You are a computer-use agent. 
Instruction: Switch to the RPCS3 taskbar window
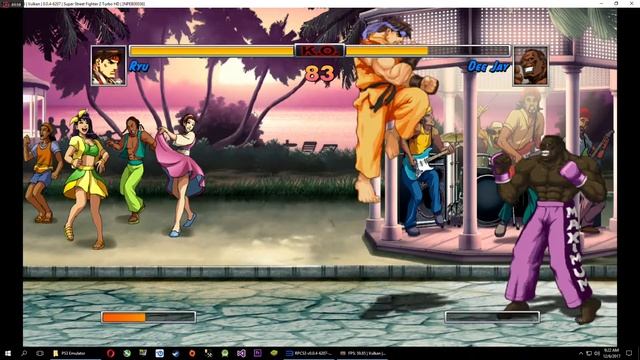(x=309, y=353)
